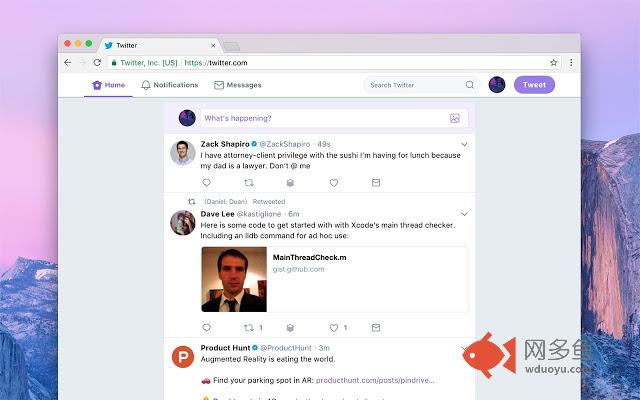The width and height of the screenshot is (640, 400).
Task: Switch to the Home tab
Action: tap(109, 85)
